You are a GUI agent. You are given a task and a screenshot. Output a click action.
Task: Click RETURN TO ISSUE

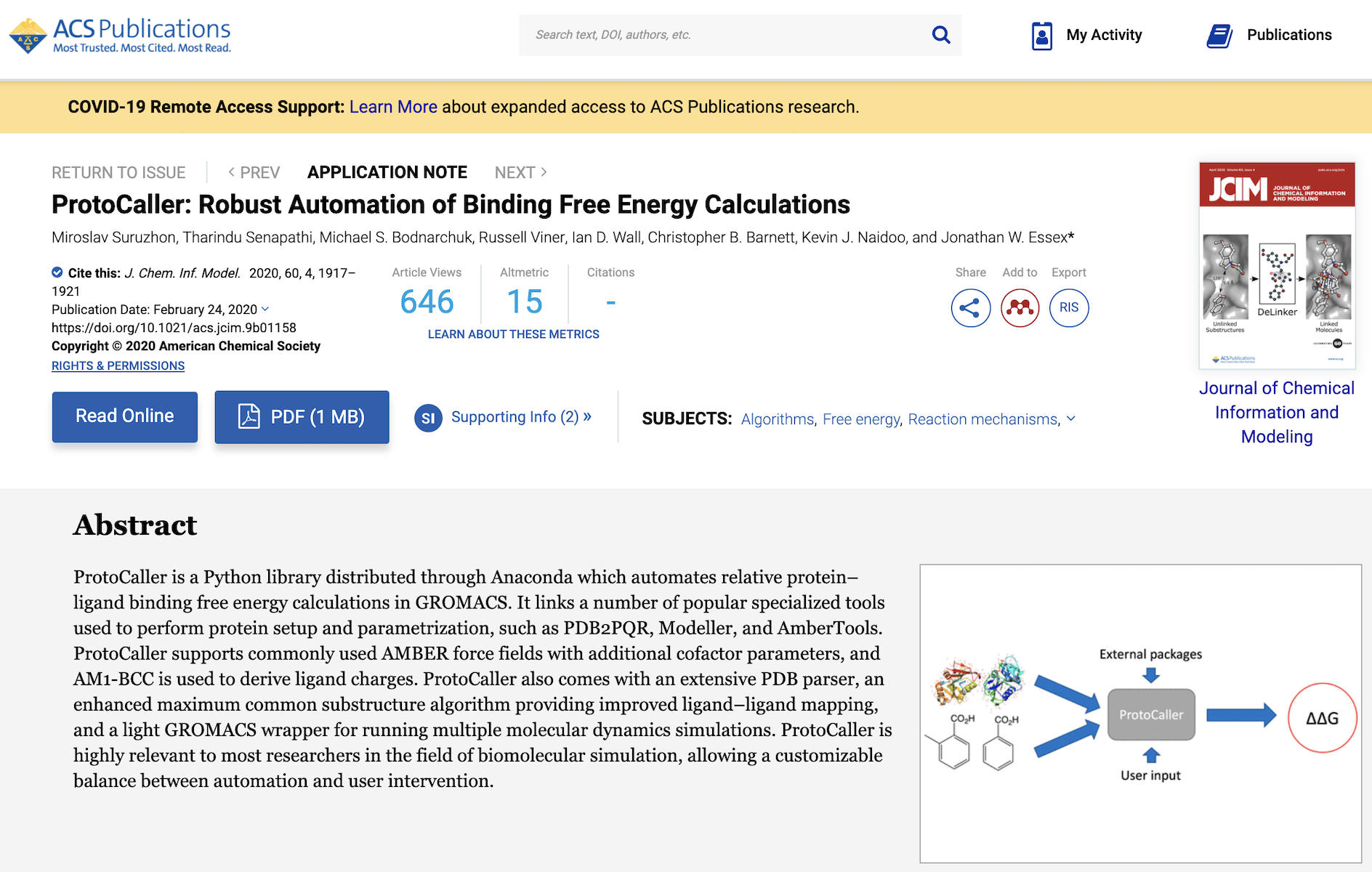(118, 172)
